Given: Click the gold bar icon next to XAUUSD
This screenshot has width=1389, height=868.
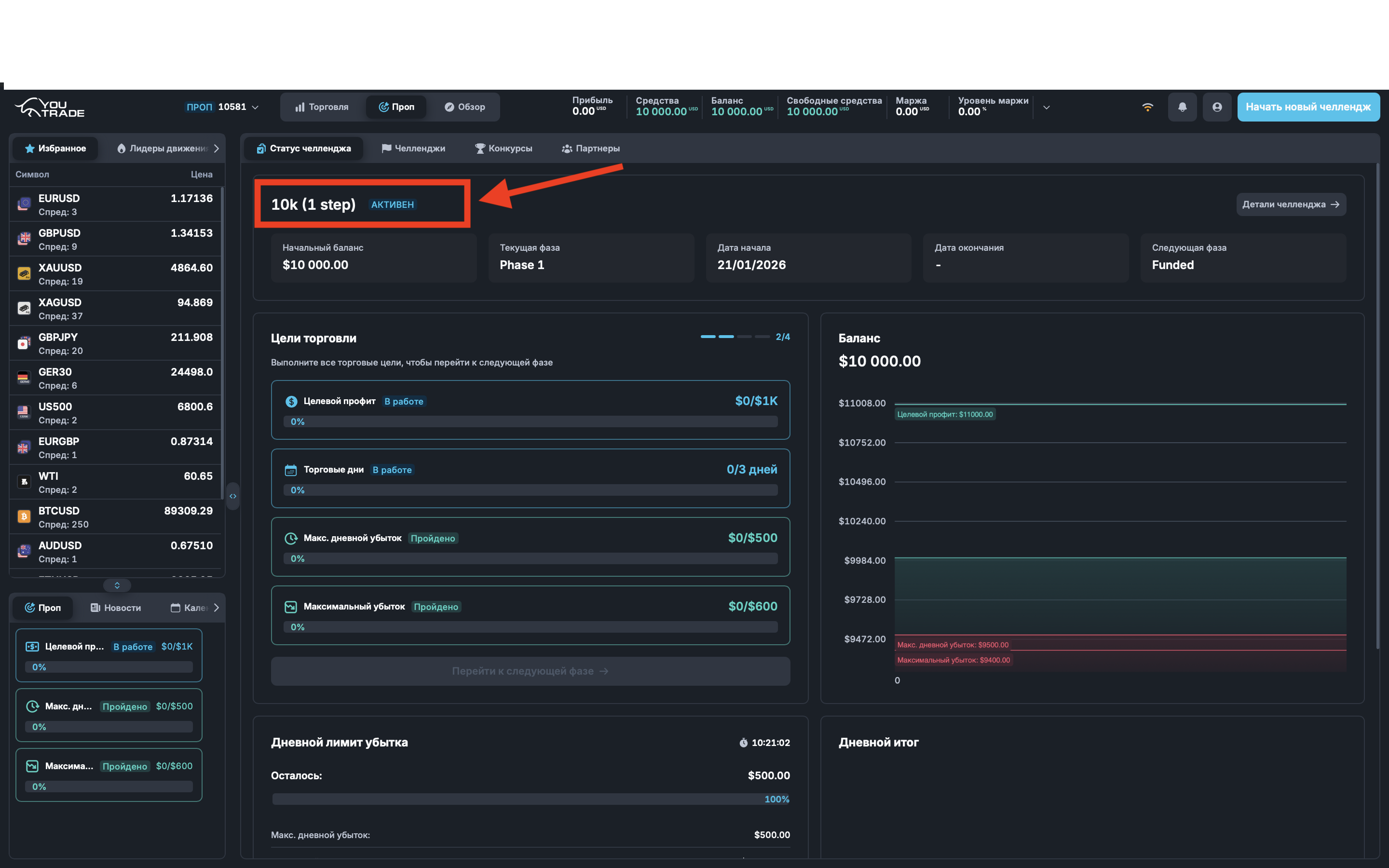Looking at the screenshot, I should (x=24, y=273).
